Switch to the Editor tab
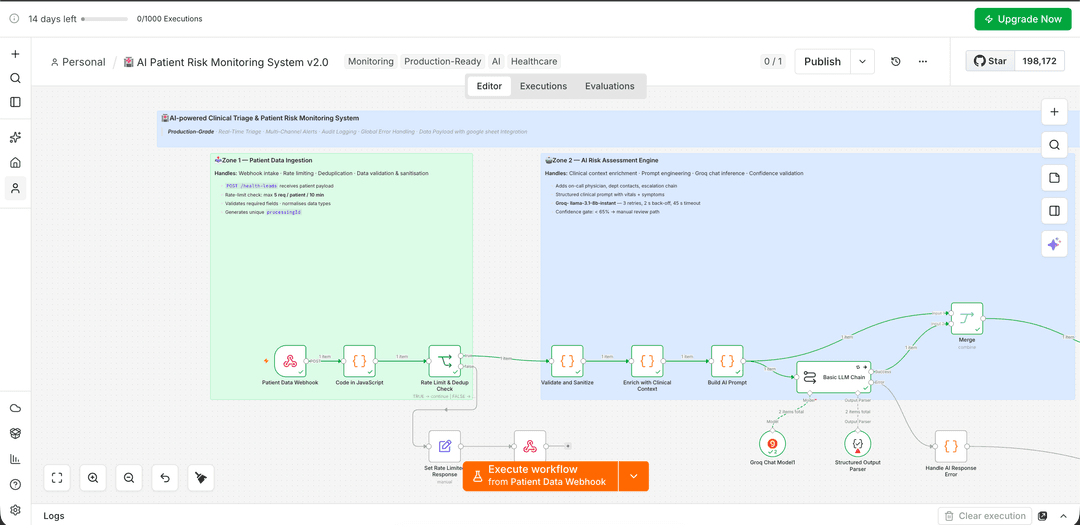This screenshot has width=1080, height=525. click(489, 86)
